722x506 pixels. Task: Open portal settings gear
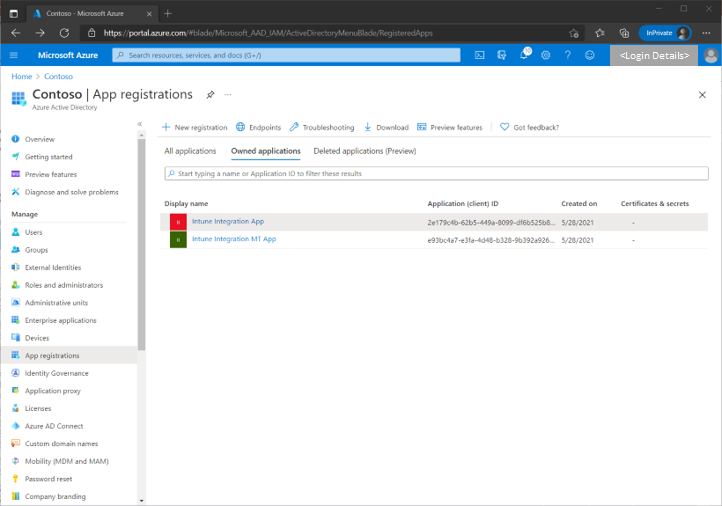pyautogui.click(x=546, y=55)
